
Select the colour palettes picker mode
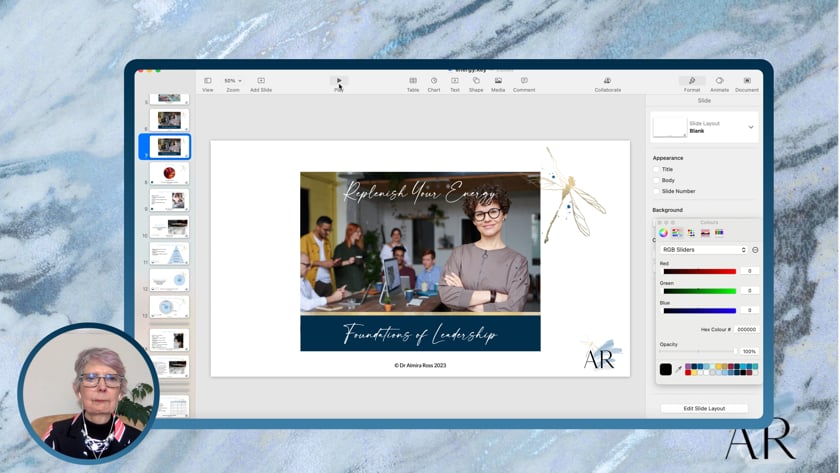pyautogui.click(x=691, y=232)
